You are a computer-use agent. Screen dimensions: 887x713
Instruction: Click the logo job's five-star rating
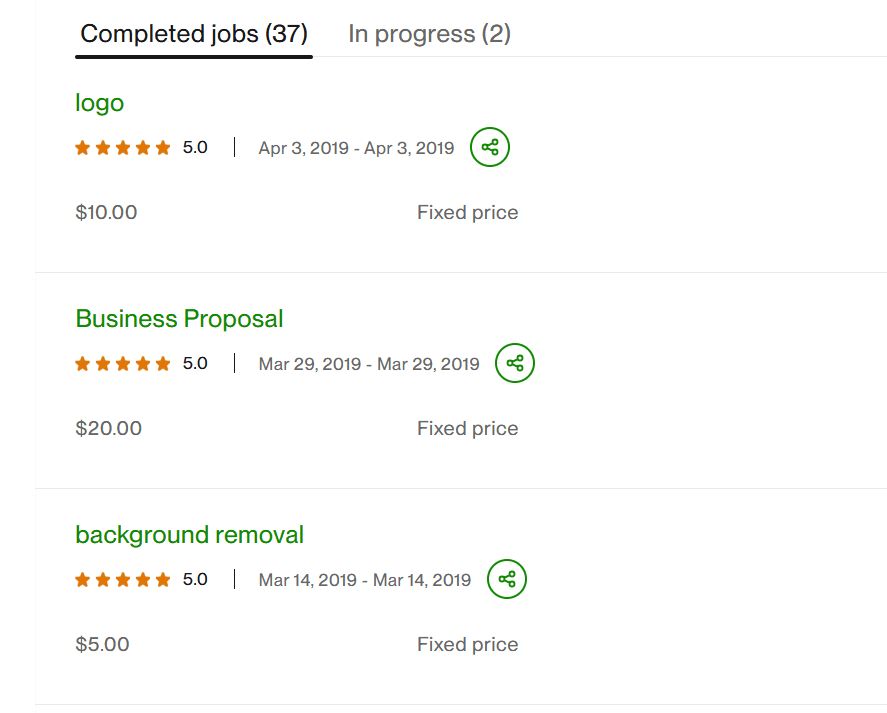123,148
